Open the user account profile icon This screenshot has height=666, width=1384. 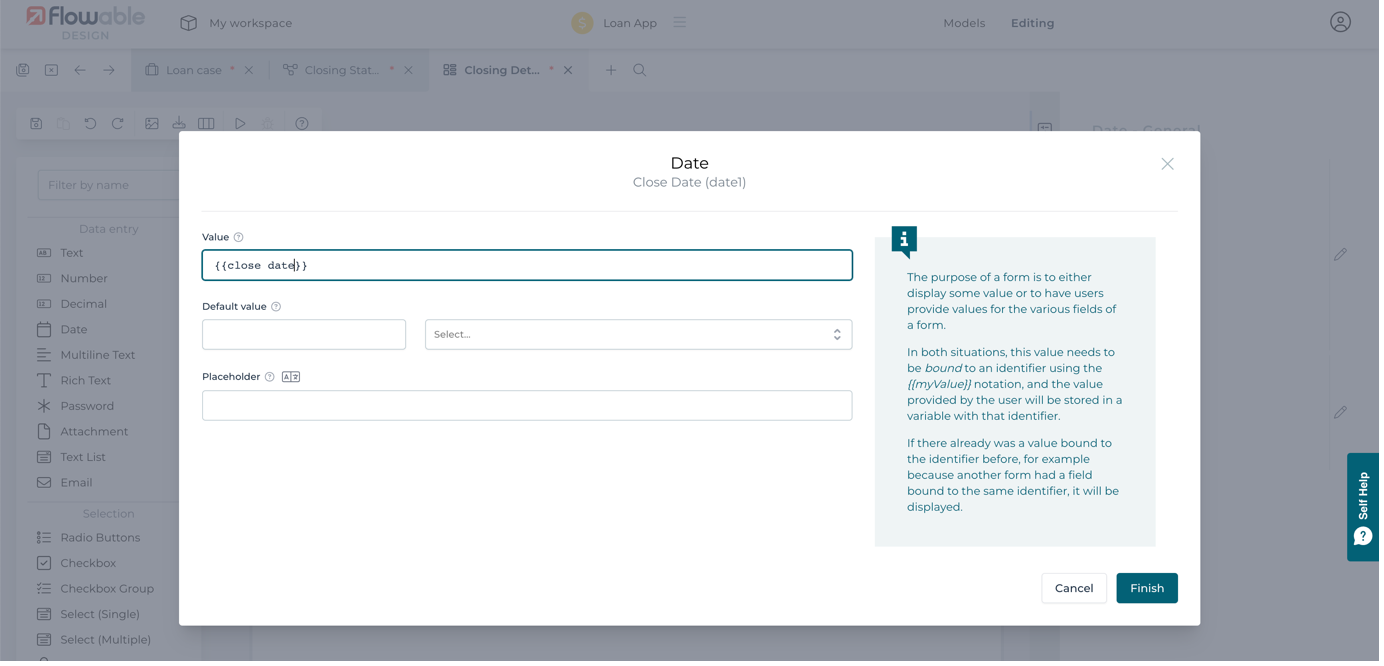coord(1340,22)
